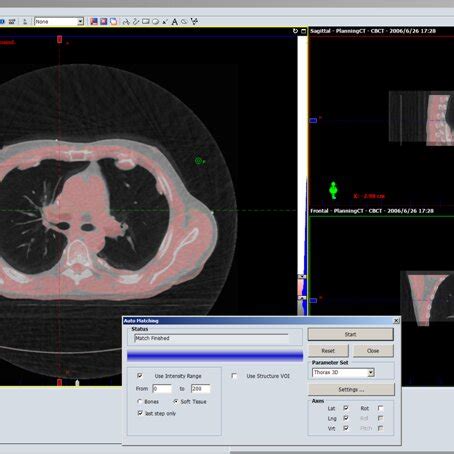
Task: Click the eraser tool in toolbar
Action: (184, 22)
